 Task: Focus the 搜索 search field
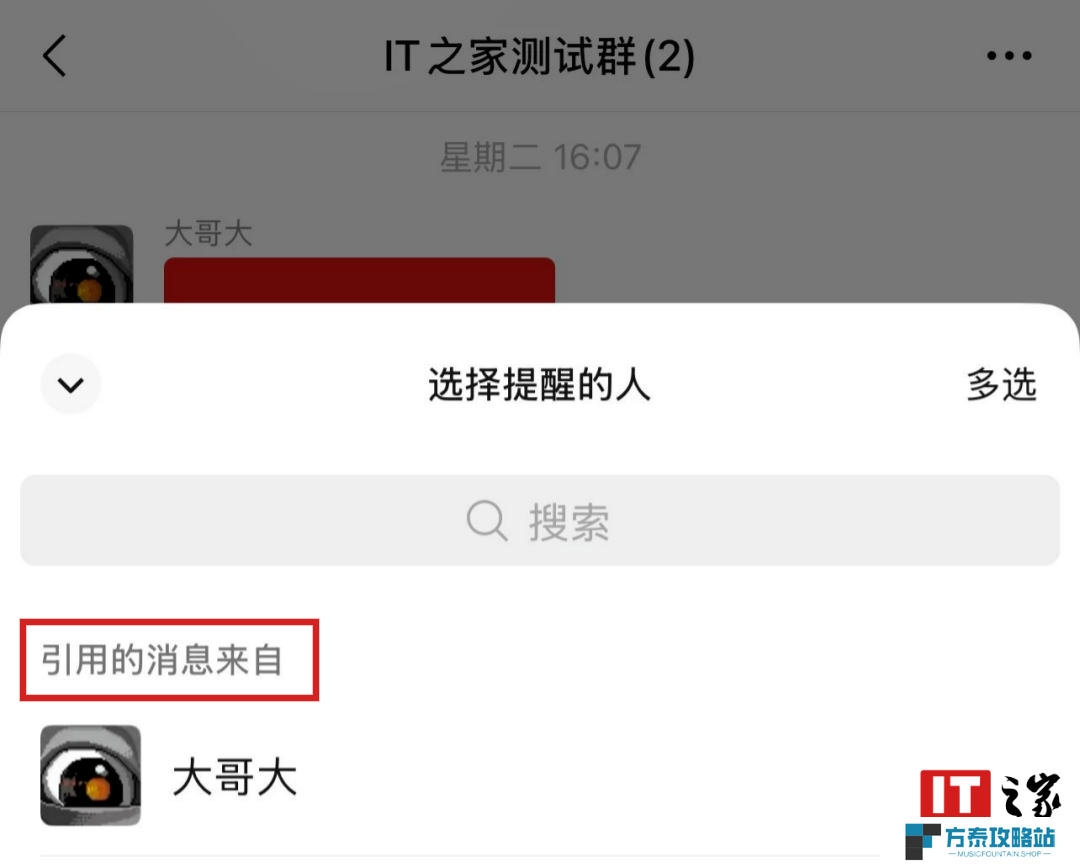click(x=540, y=521)
